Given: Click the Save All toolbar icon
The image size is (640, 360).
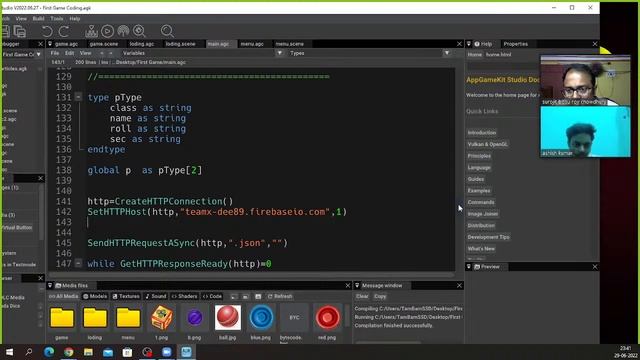Looking at the screenshot, I should tap(20, 31).
